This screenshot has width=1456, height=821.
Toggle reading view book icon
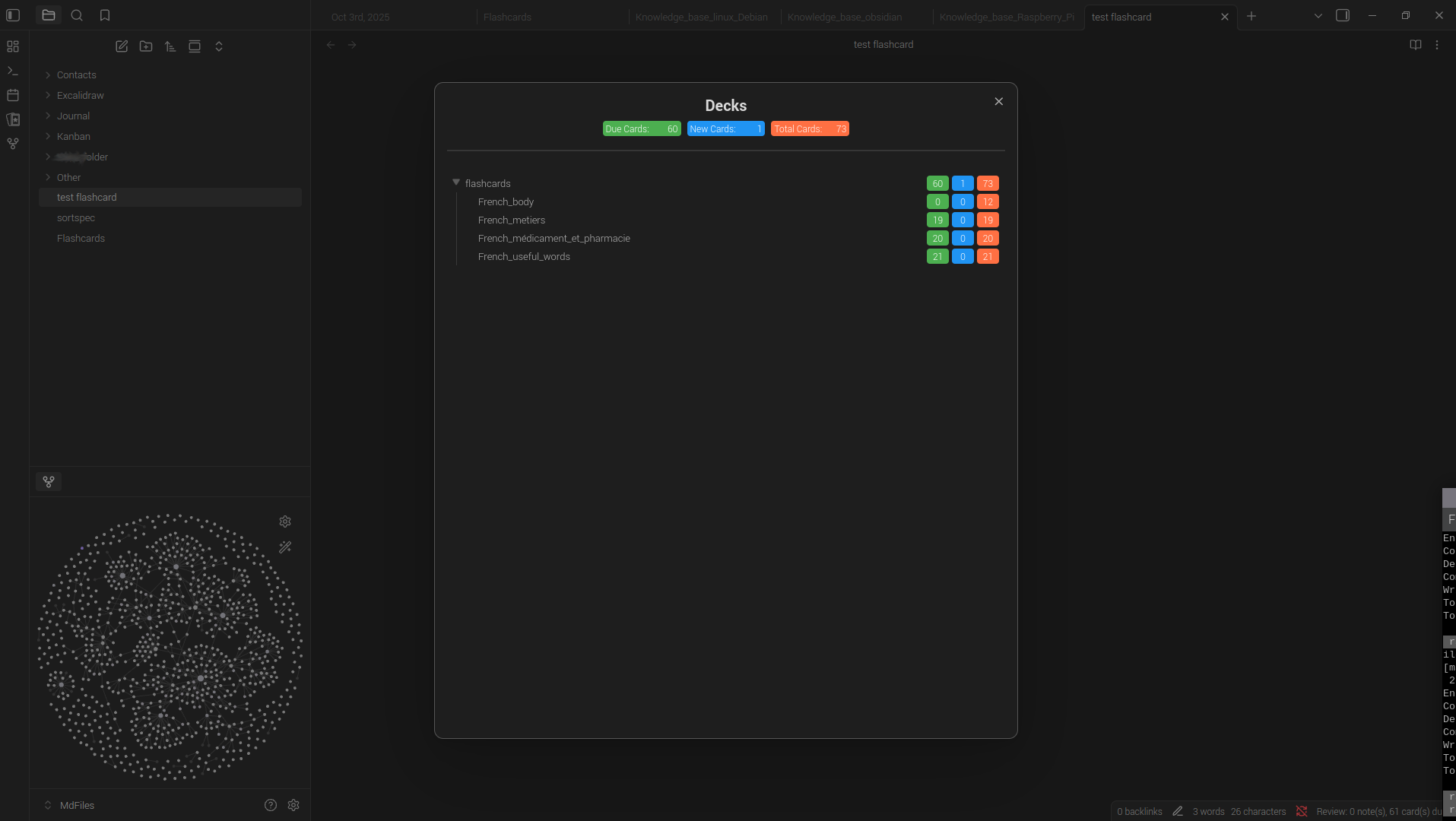pyautogui.click(x=1415, y=45)
